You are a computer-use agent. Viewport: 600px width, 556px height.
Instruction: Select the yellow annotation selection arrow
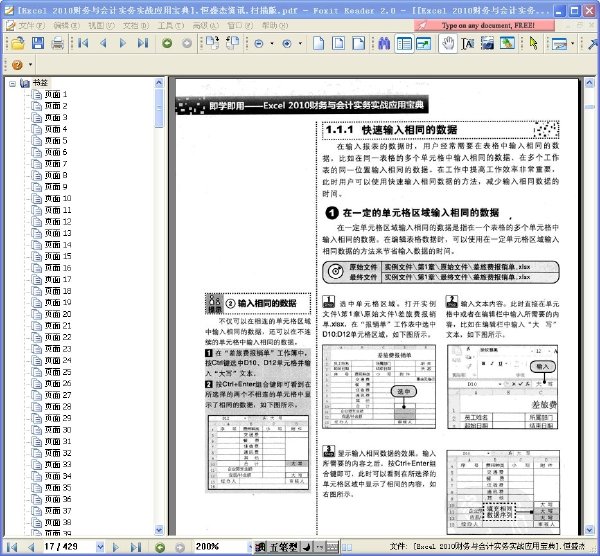click(x=533, y=43)
